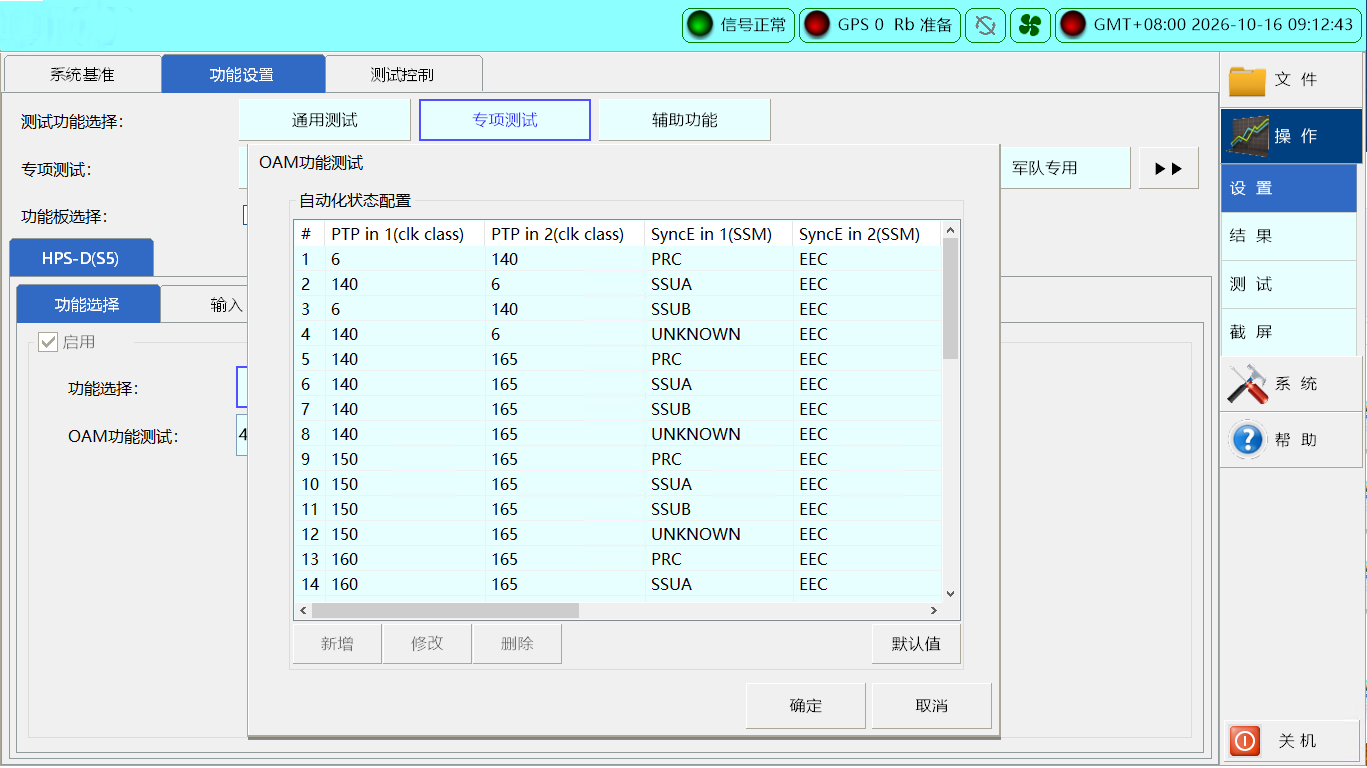Click the horizontal scrollbar right arrow
This screenshot has width=1367, height=768.
click(934, 610)
